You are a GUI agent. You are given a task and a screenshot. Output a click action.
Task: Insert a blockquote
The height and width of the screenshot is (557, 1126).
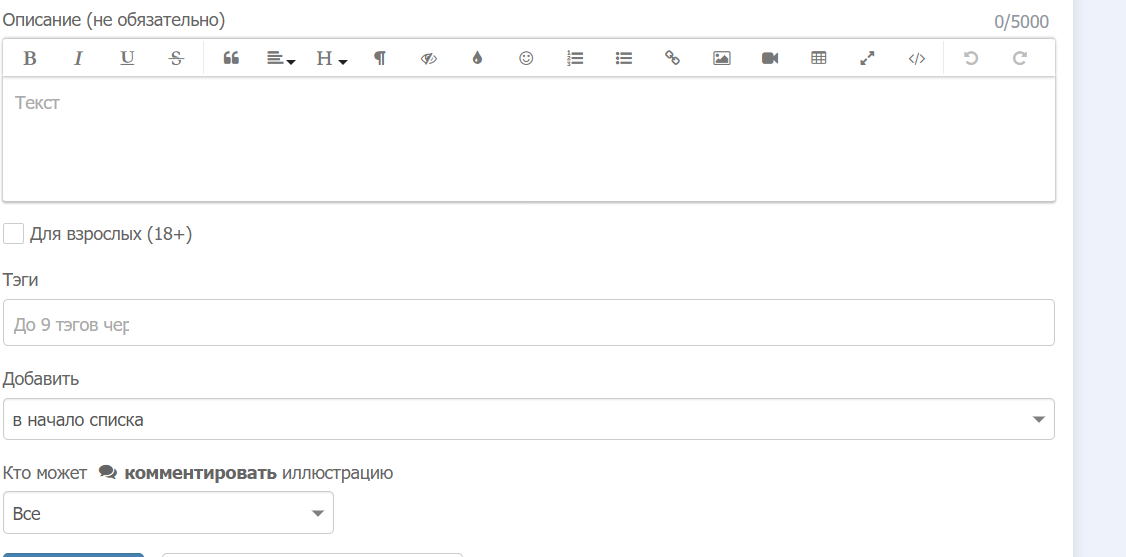coord(231,58)
